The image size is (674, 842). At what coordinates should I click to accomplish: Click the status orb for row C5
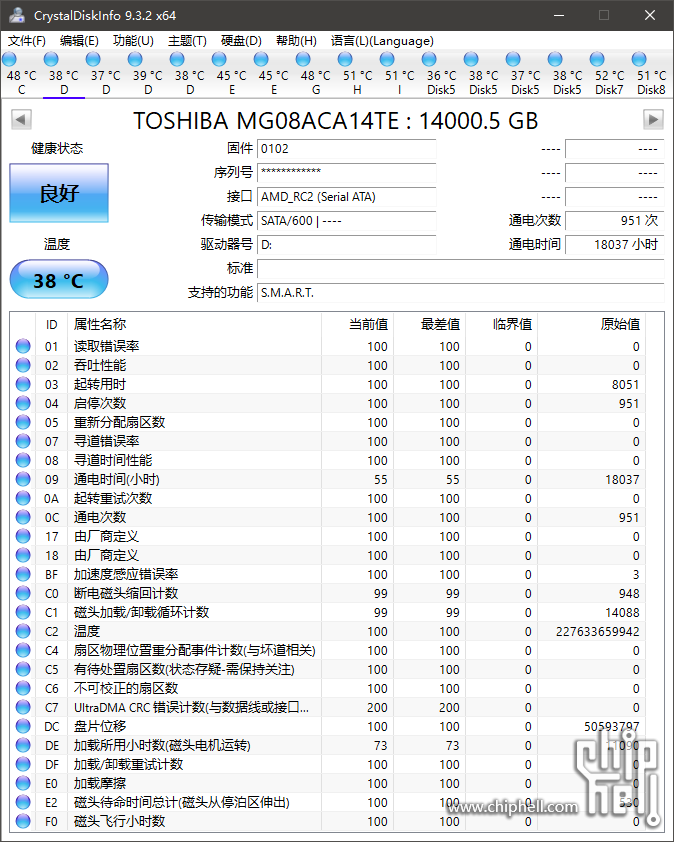[x=23, y=669]
